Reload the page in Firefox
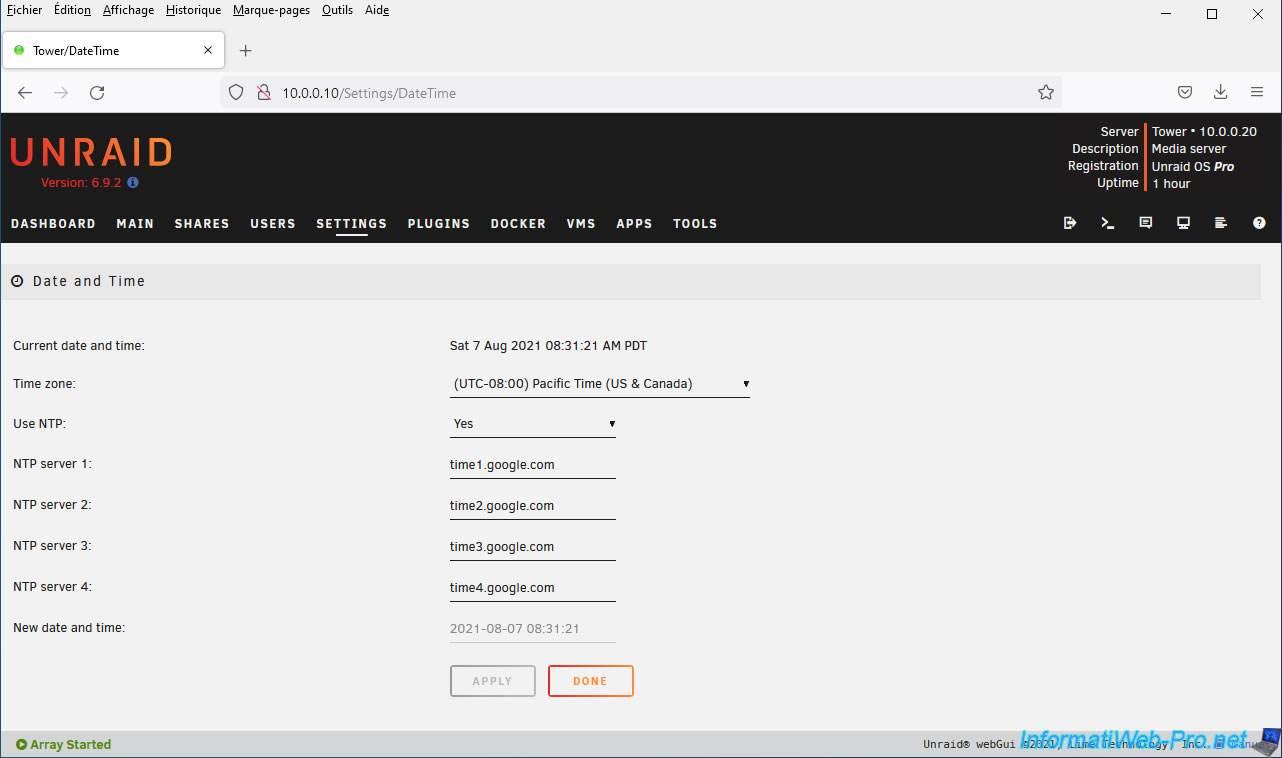1282x758 pixels. [x=97, y=92]
